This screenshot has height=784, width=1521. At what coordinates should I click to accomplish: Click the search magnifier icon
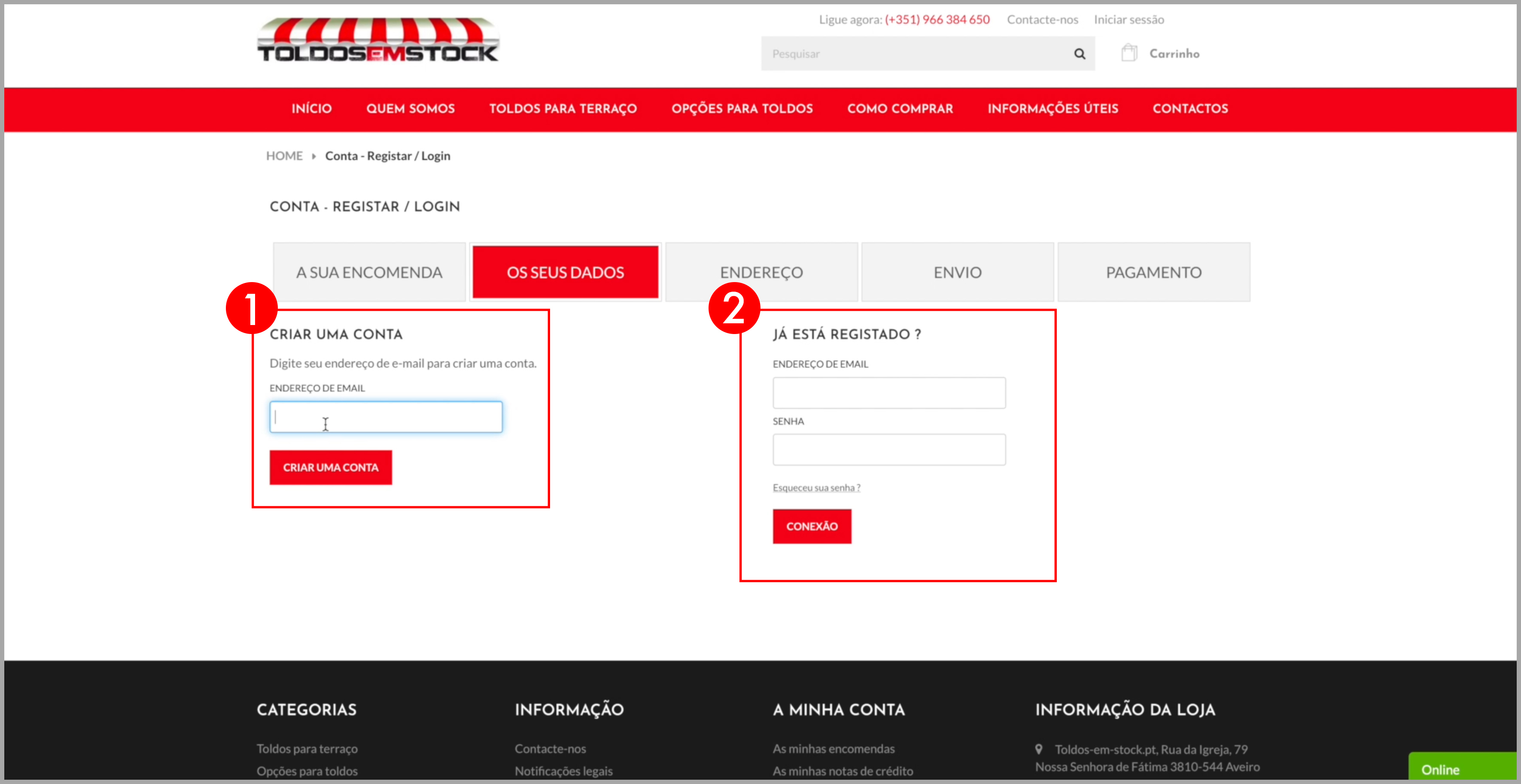[1080, 54]
